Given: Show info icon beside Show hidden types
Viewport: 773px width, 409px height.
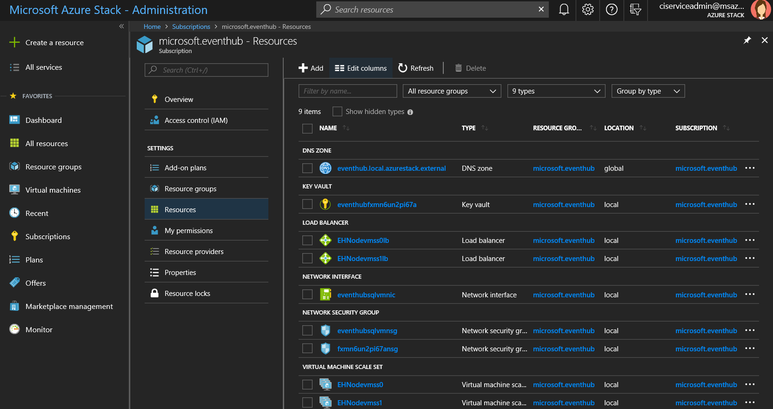Looking at the screenshot, I should [x=410, y=112].
